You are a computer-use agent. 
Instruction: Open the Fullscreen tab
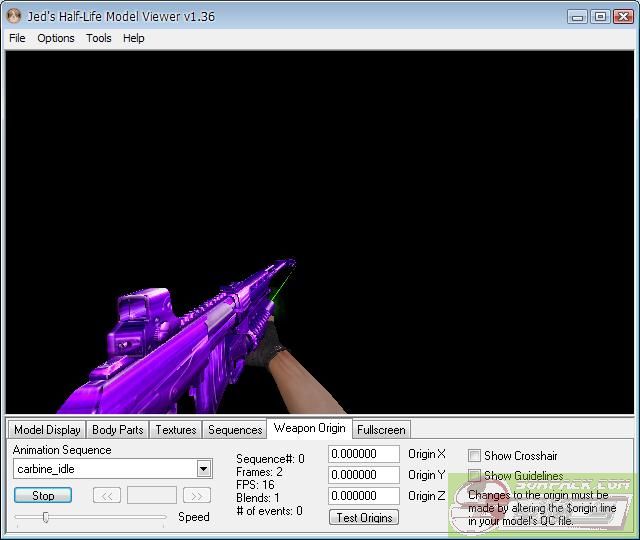pos(381,430)
